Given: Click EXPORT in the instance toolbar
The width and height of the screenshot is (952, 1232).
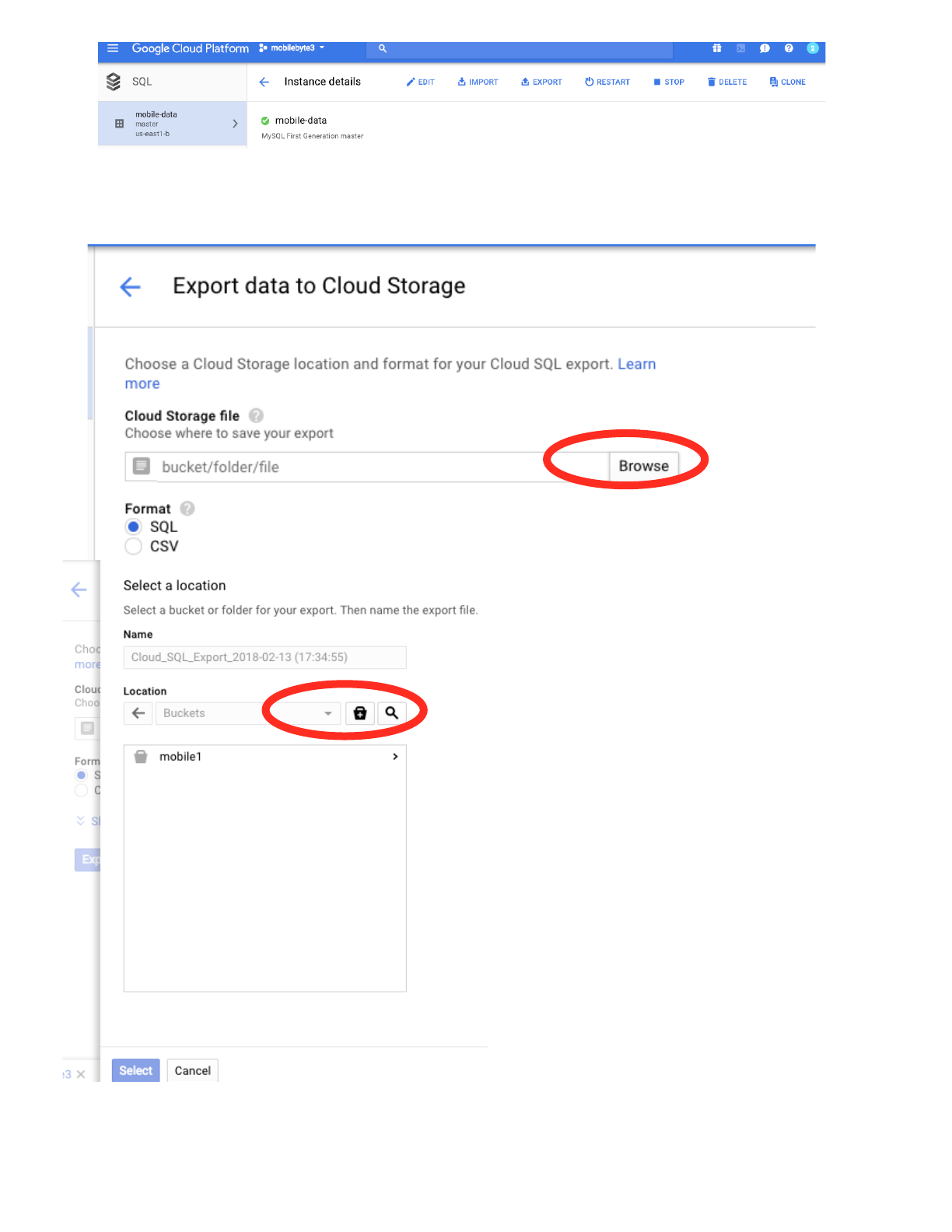Looking at the screenshot, I should click(541, 82).
